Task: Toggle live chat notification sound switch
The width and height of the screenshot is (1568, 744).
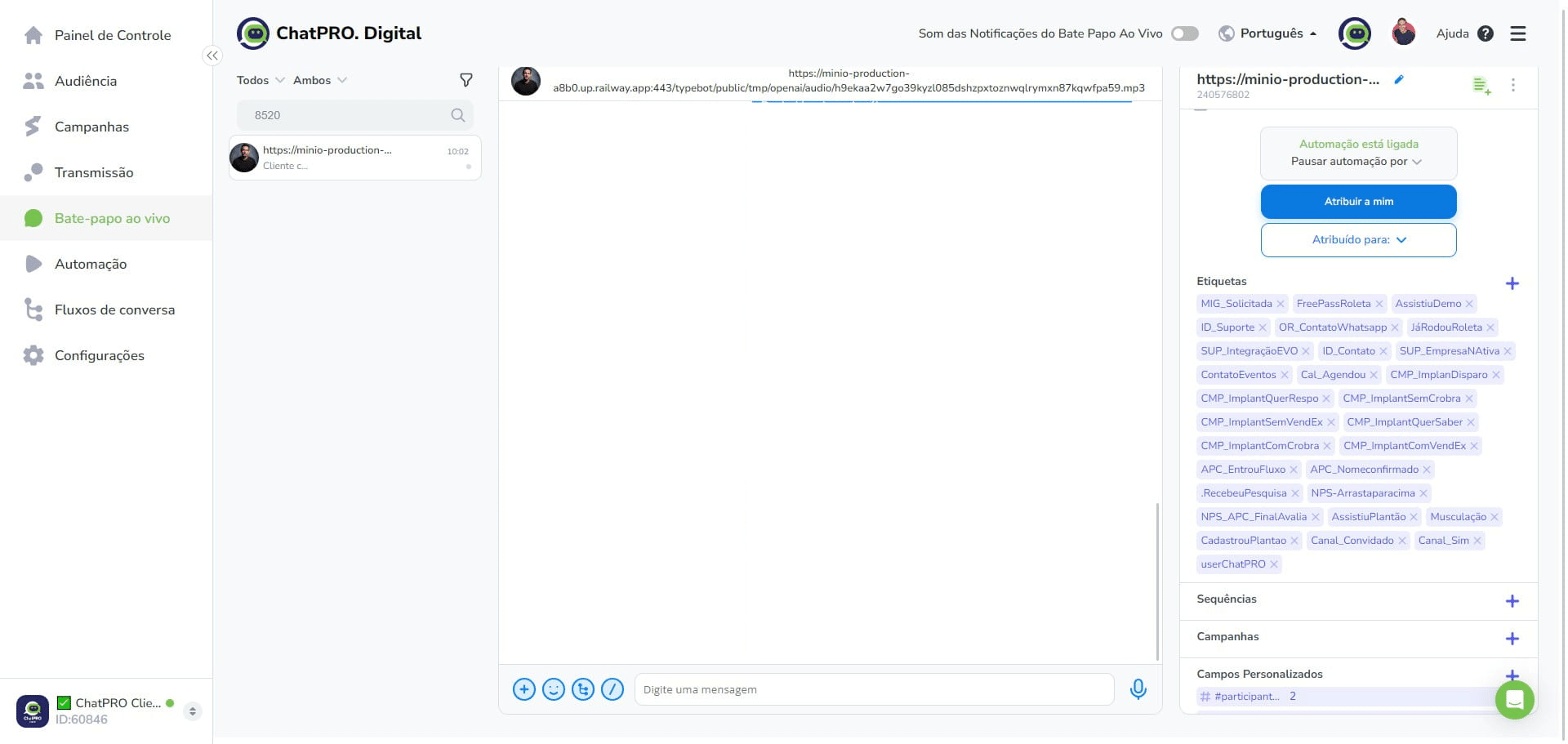Action: pyautogui.click(x=1185, y=33)
